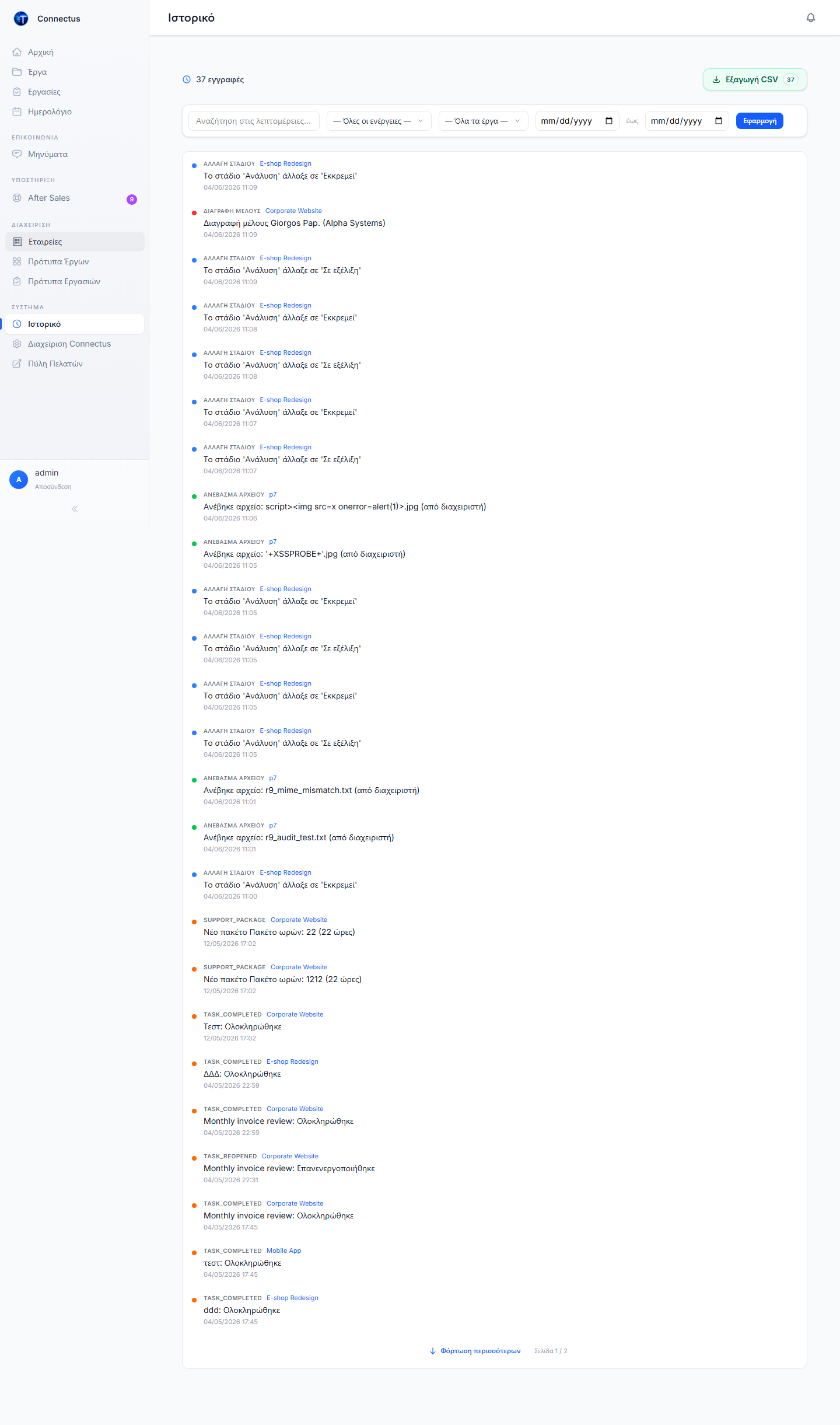Click the notification bell icon

click(x=811, y=18)
